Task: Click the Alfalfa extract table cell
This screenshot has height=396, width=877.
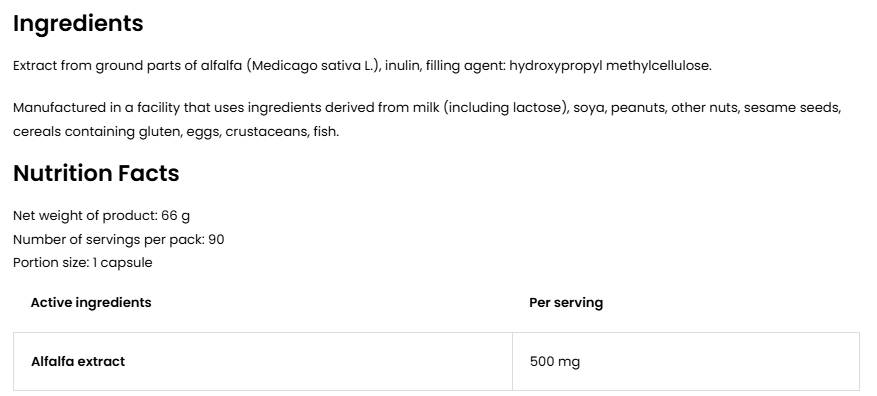Action: click(263, 361)
